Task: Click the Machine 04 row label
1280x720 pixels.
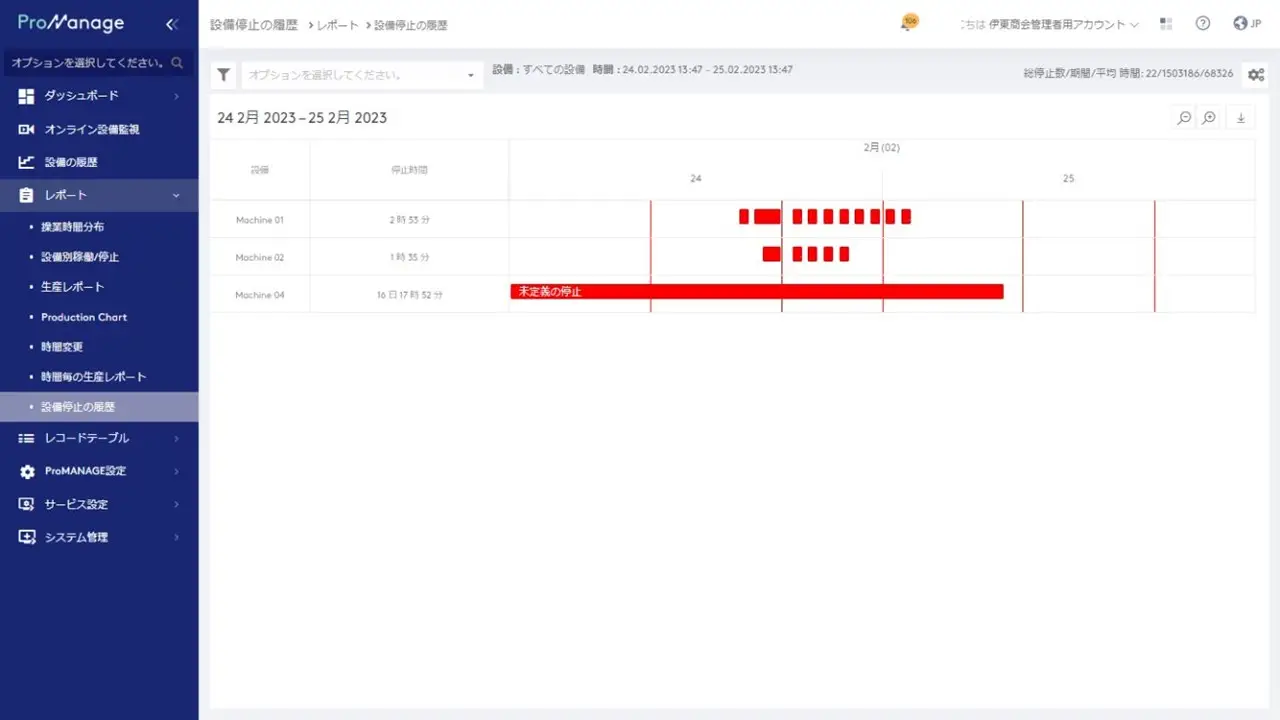Action: click(260, 295)
